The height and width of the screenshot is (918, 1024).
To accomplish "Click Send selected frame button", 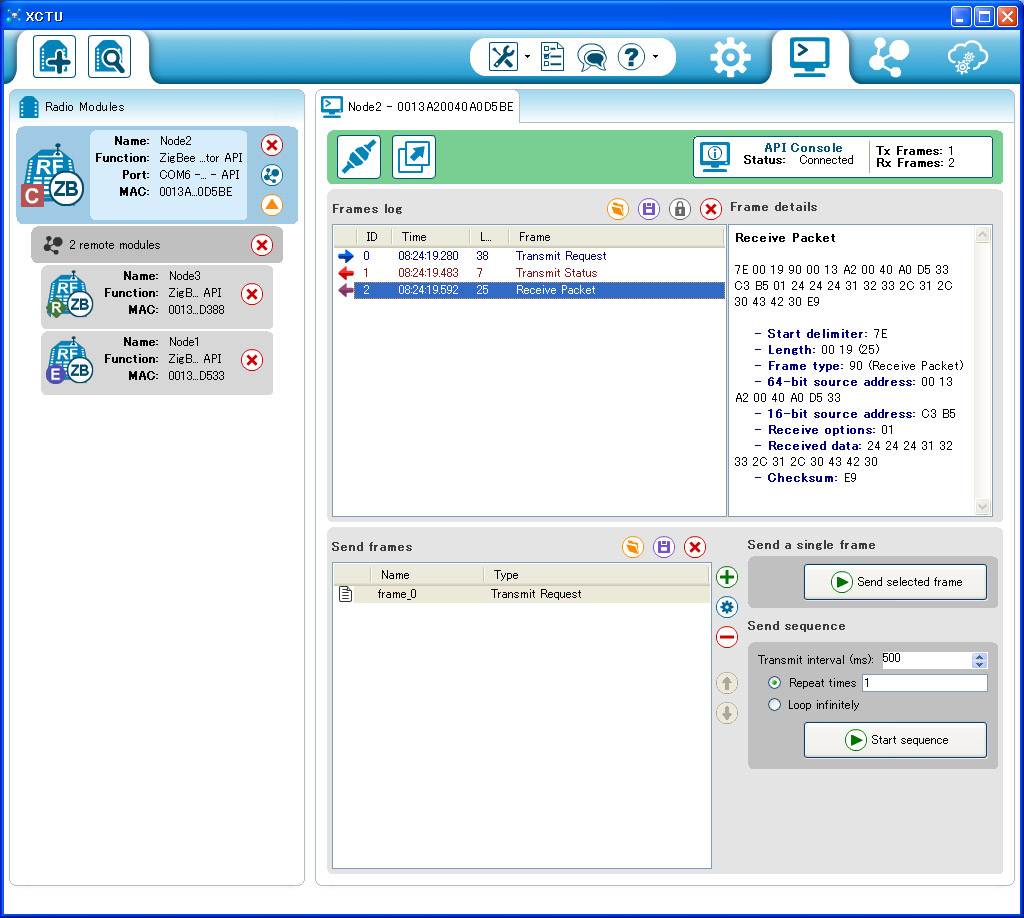I will coord(895,582).
